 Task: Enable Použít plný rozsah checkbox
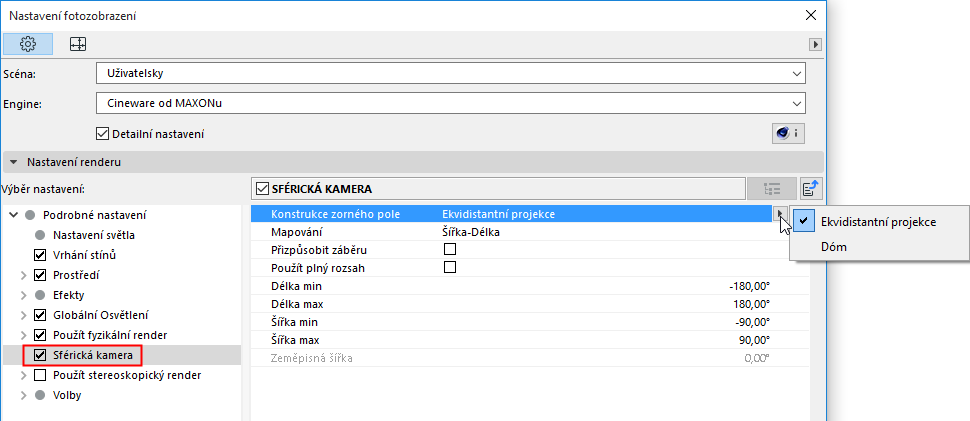point(449,267)
